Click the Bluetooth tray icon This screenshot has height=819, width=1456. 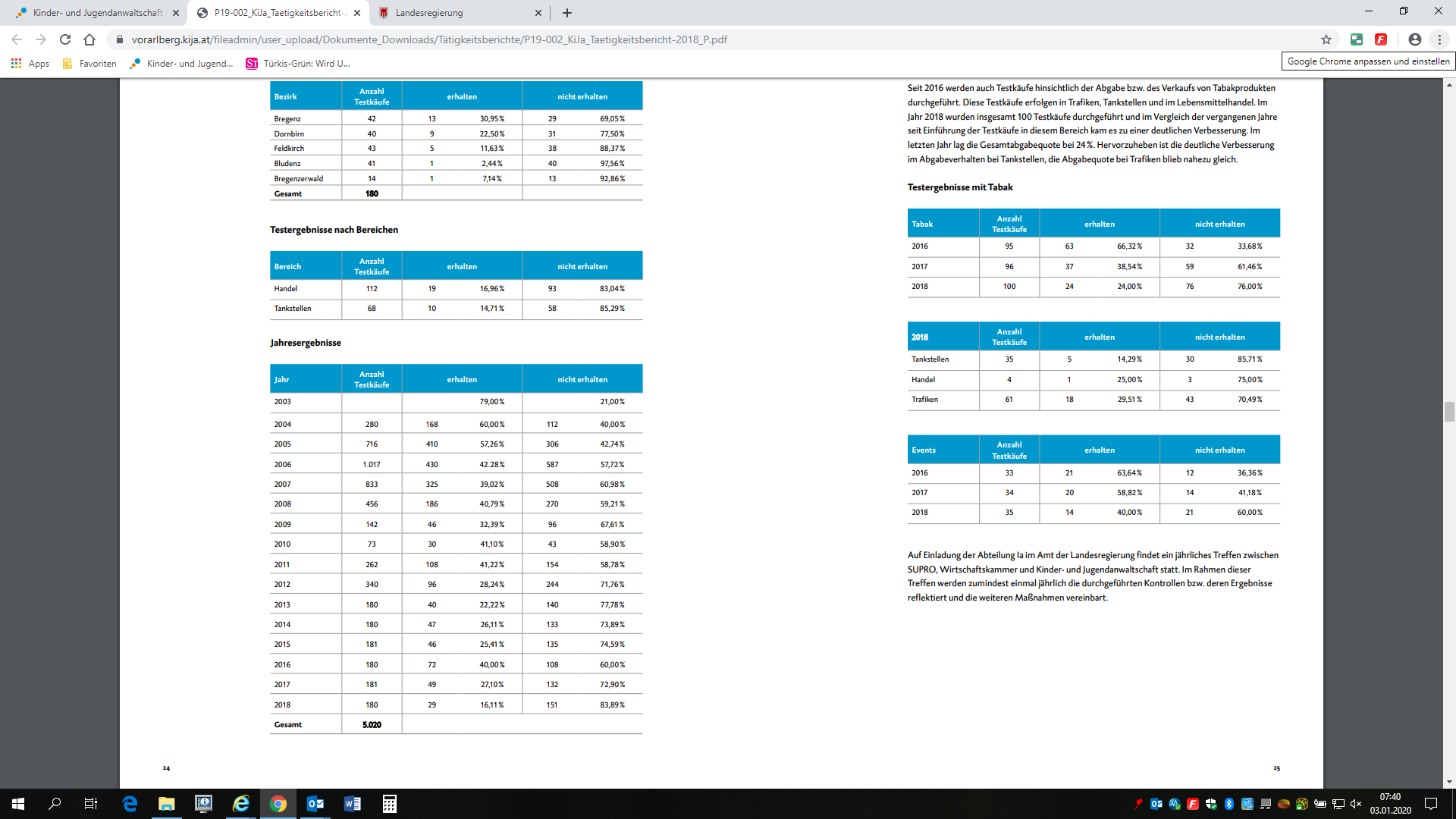click(x=1228, y=804)
